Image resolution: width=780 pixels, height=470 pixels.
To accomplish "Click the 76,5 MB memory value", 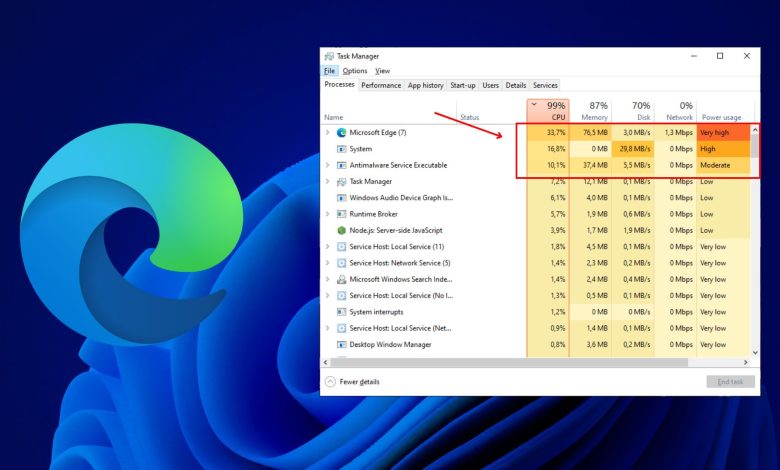I will point(595,133).
